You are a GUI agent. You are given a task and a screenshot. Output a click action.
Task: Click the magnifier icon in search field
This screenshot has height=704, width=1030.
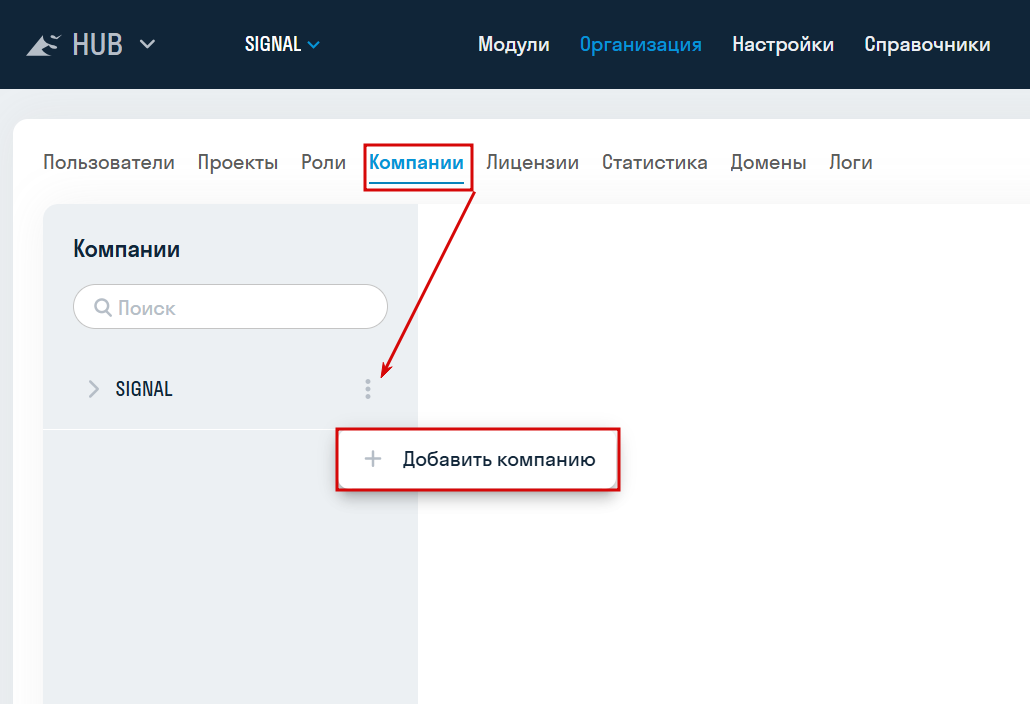(102, 307)
